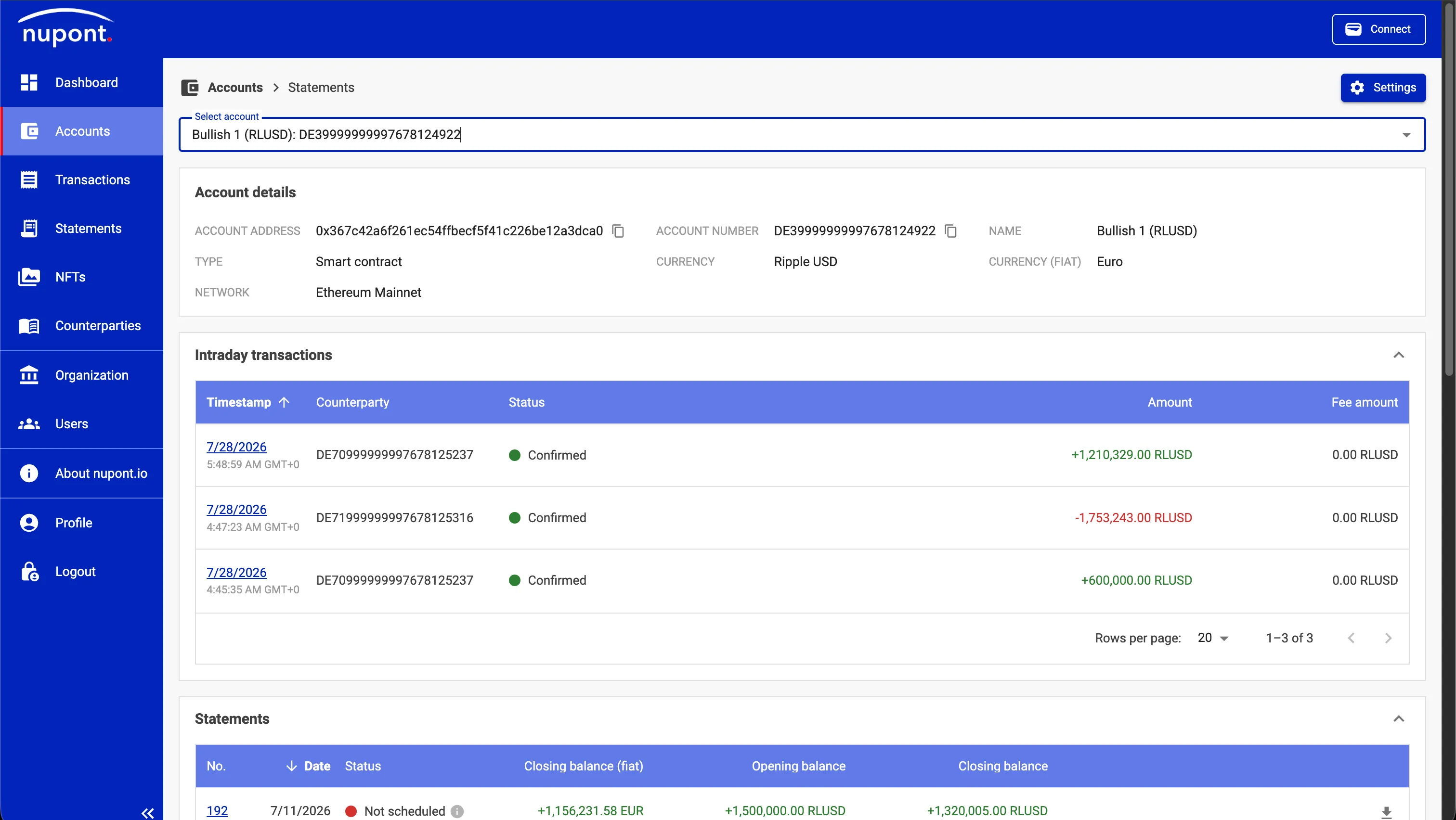The width and height of the screenshot is (1456, 820).
Task: Click amount +1,210,329.00 RLUSD
Action: pyautogui.click(x=1131, y=455)
